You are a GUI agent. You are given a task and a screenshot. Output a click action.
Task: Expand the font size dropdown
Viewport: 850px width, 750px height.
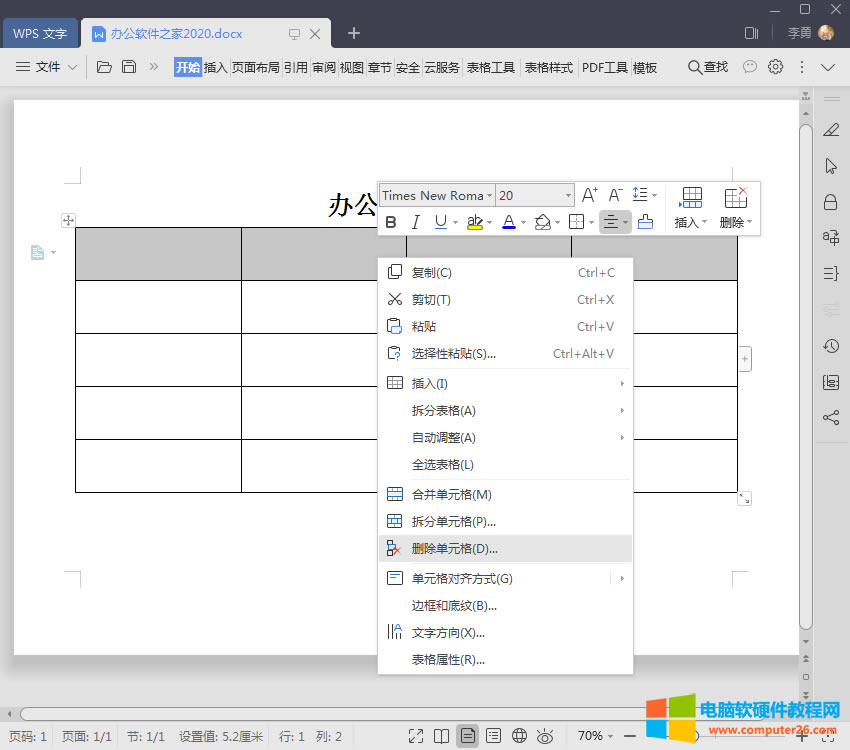tap(568, 196)
